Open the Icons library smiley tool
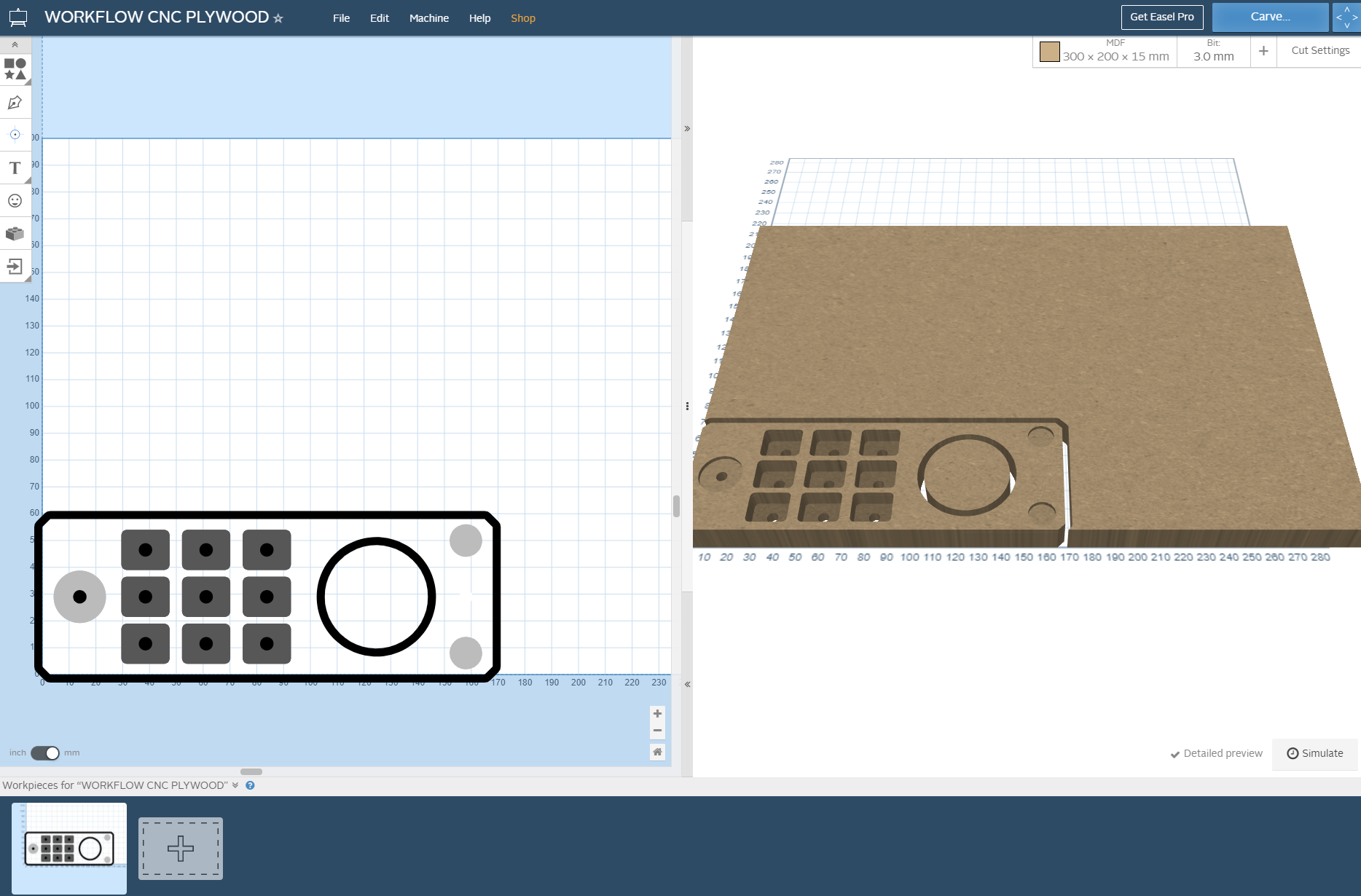The height and width of the screenshot is (896, 1361). (15, 200)
